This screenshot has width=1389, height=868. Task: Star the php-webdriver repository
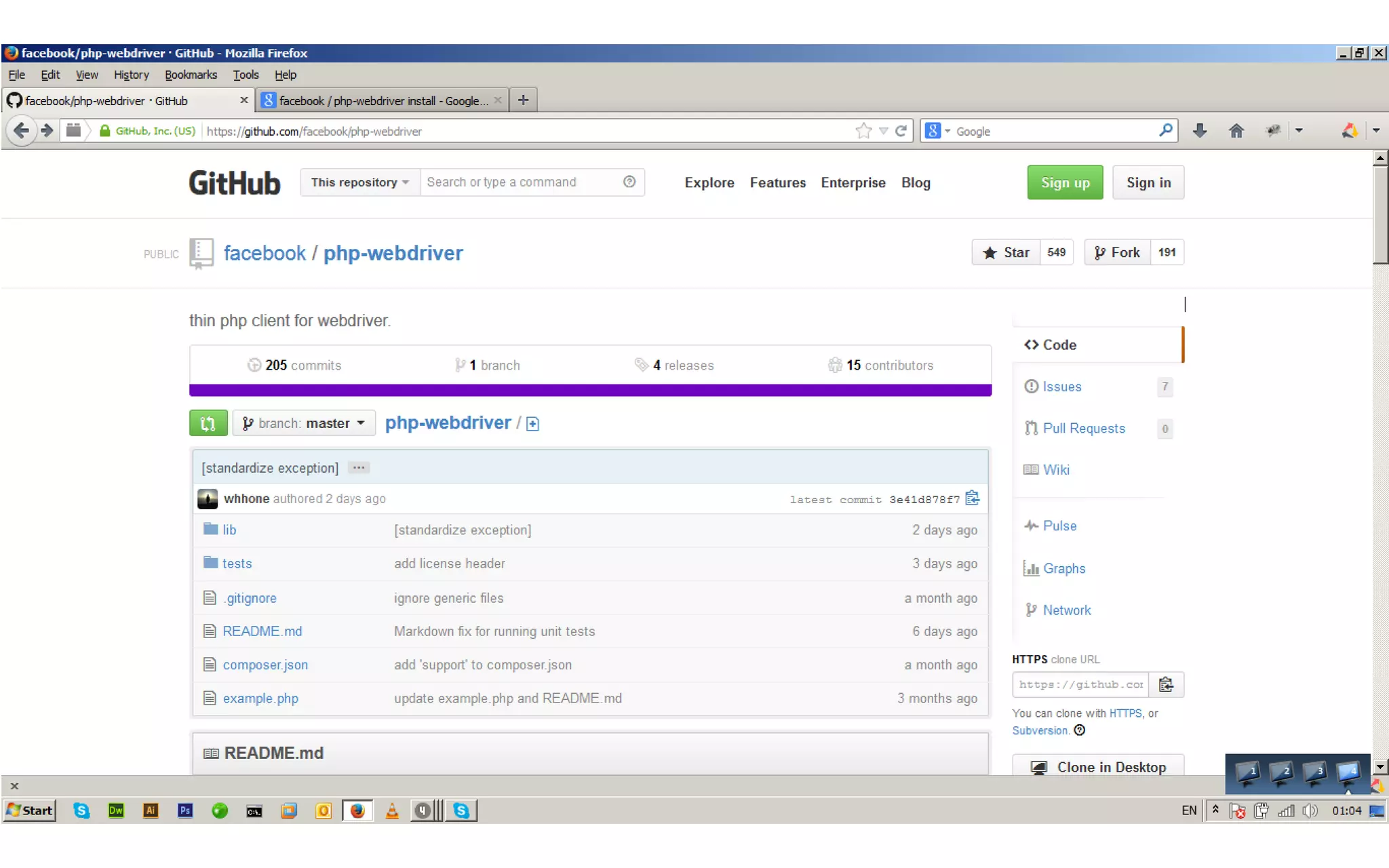[x=1006, y=252]
